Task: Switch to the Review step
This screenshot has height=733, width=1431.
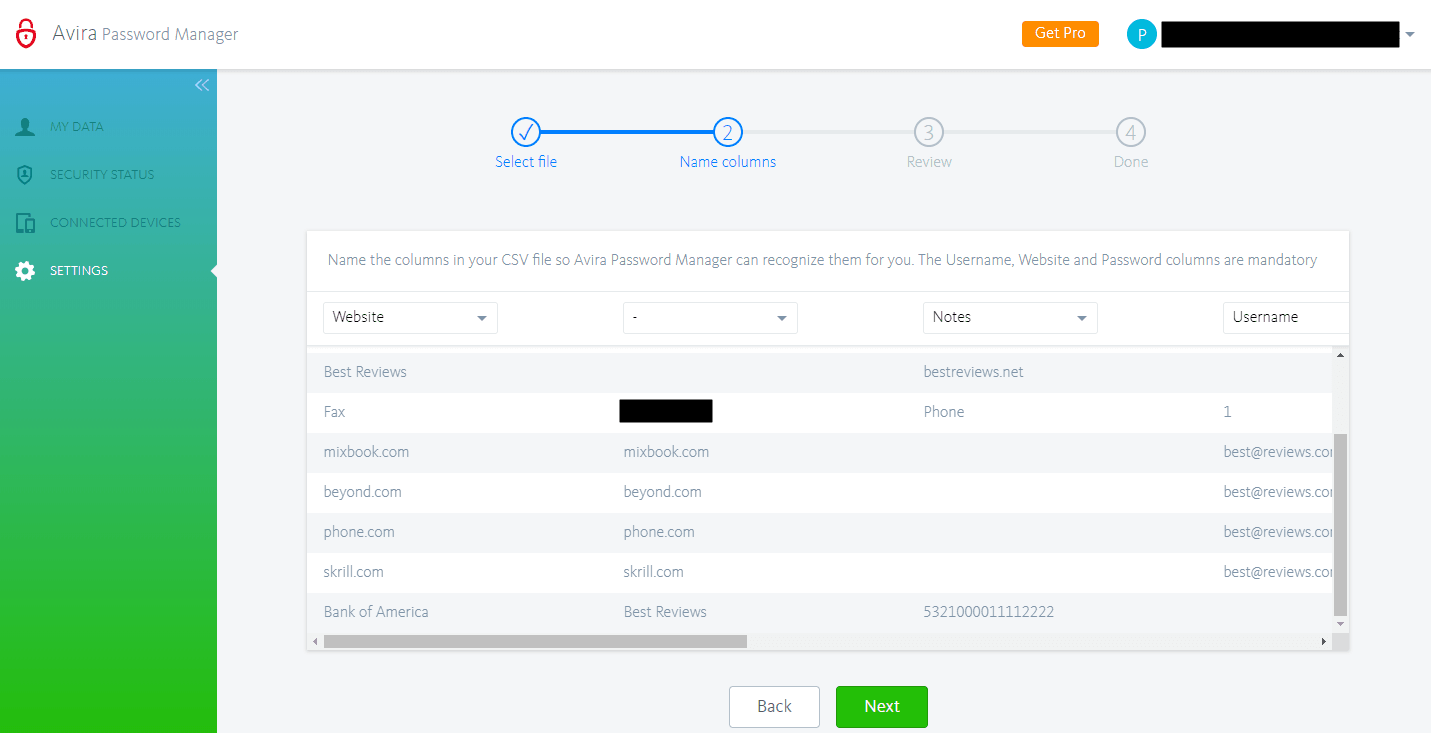Action: click(x=928, y=131)
